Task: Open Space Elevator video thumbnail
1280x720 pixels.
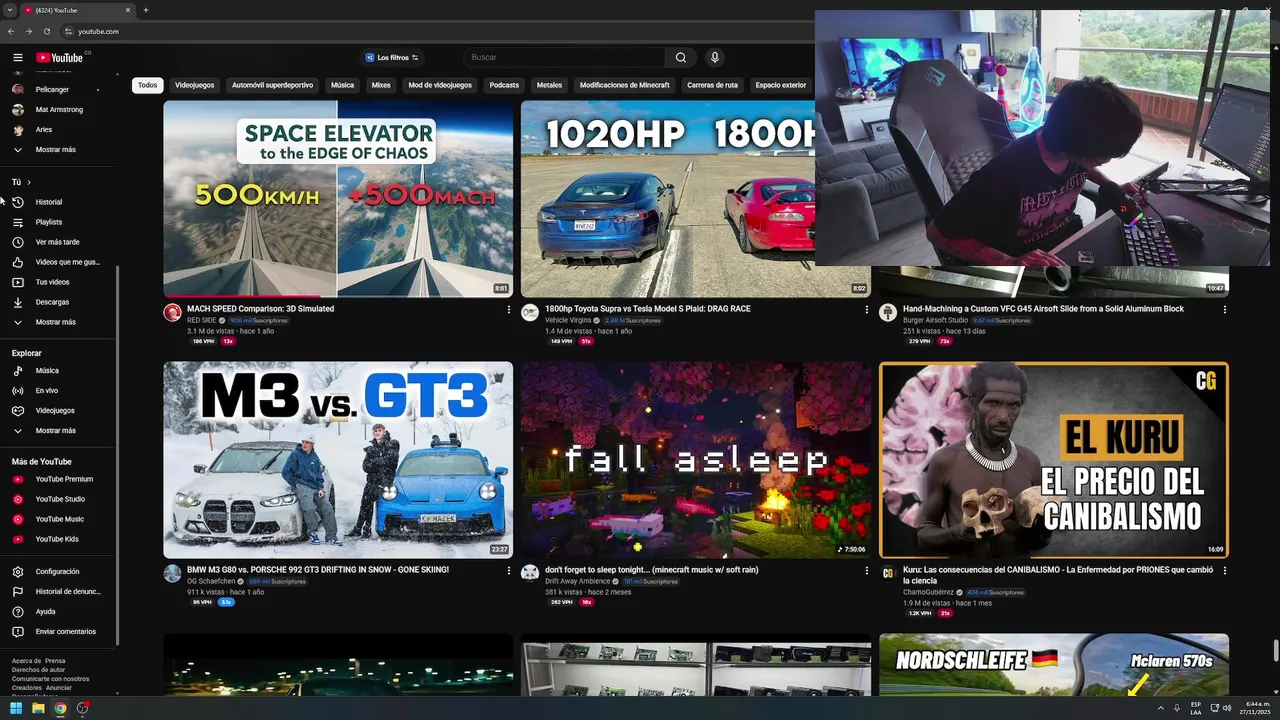Action: [338, 199]
